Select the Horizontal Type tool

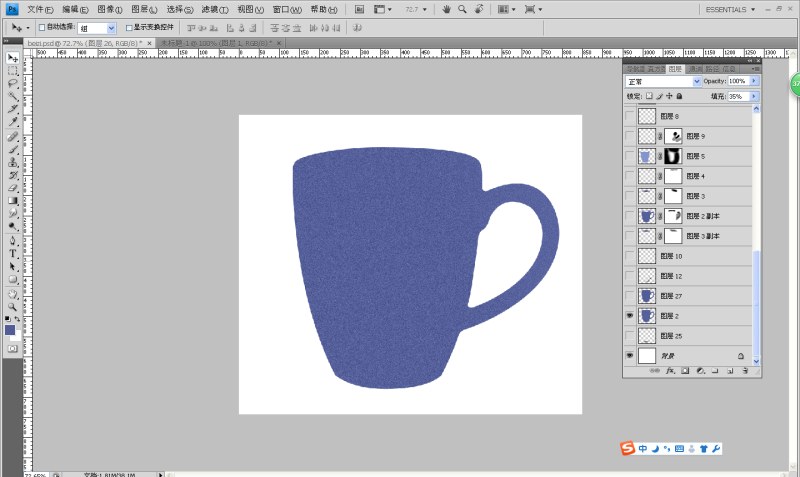[13, 253]
